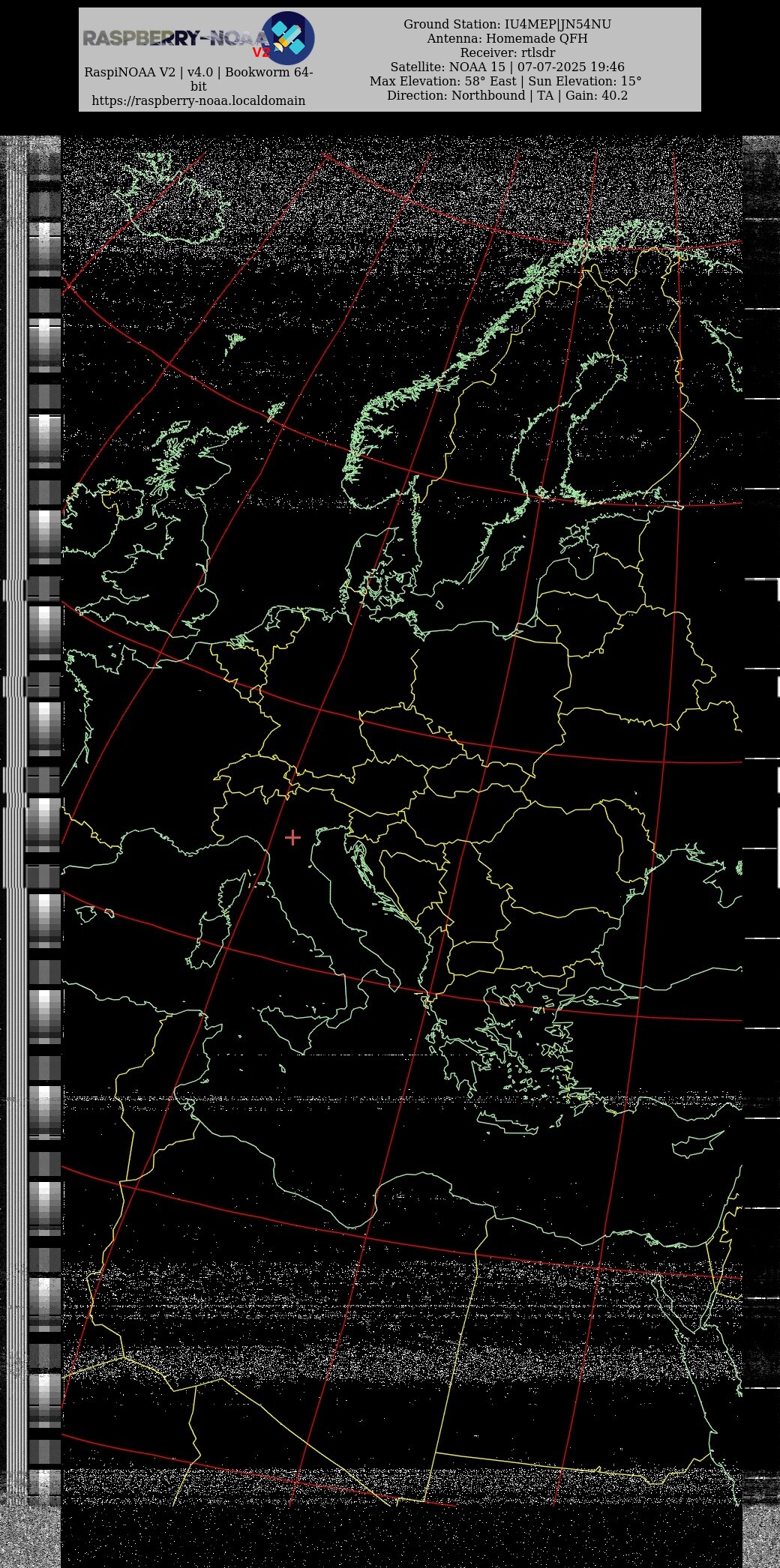This screenshot has width=780, height=1568.
Task: Click the 'Antenna: Homemade QFH' line
Action: [507, 39]
